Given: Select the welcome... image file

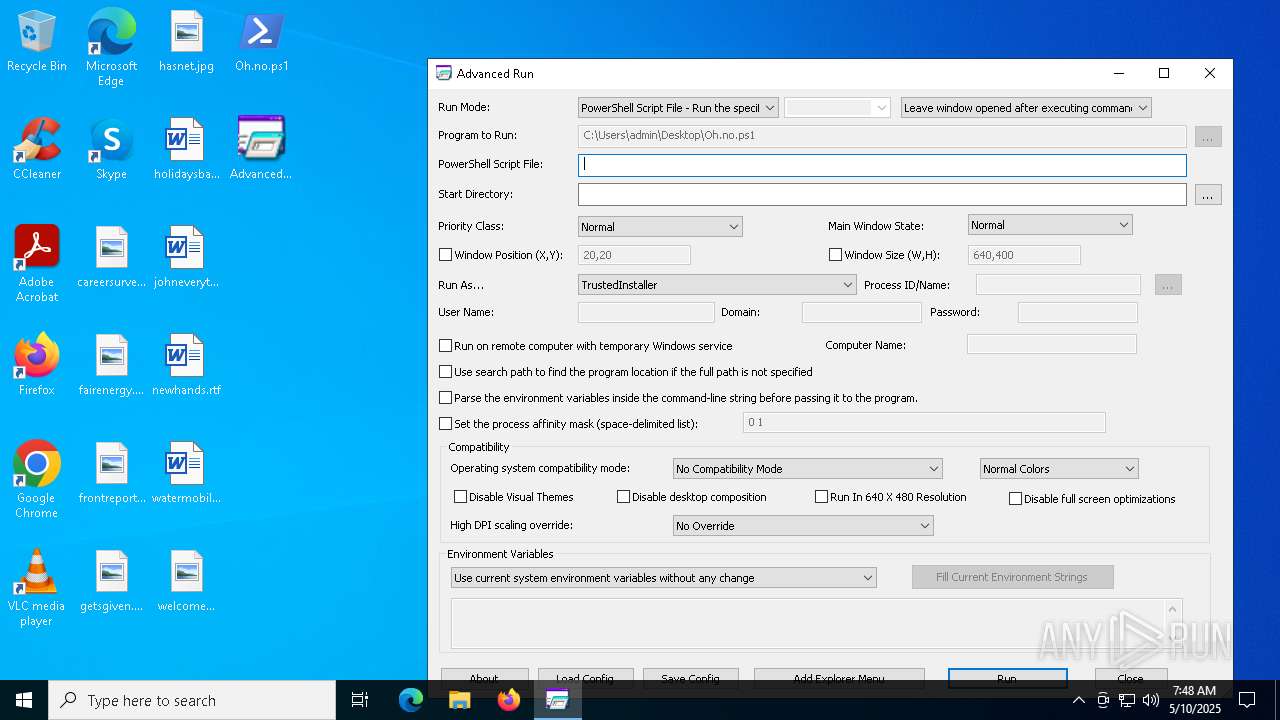Looking at the screenshot, I should (x=186, y=581).
